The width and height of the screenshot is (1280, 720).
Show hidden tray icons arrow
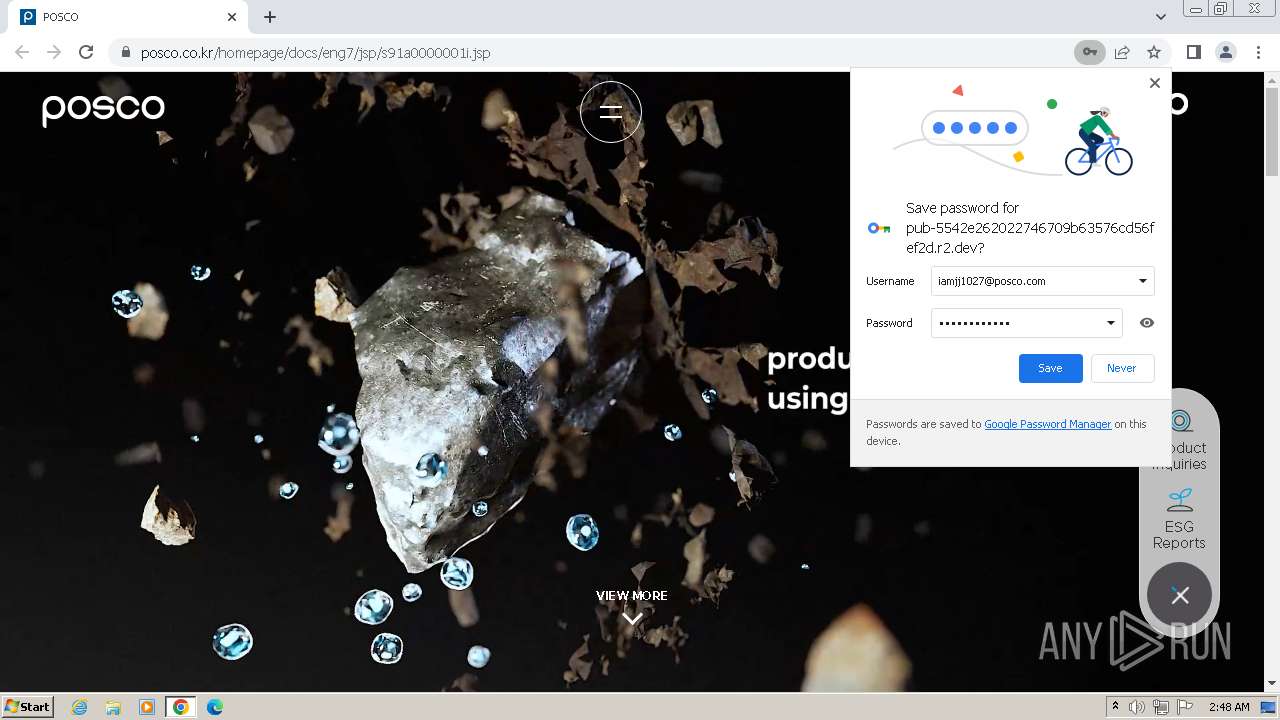pyautogui.click(x=1115, y=707)
